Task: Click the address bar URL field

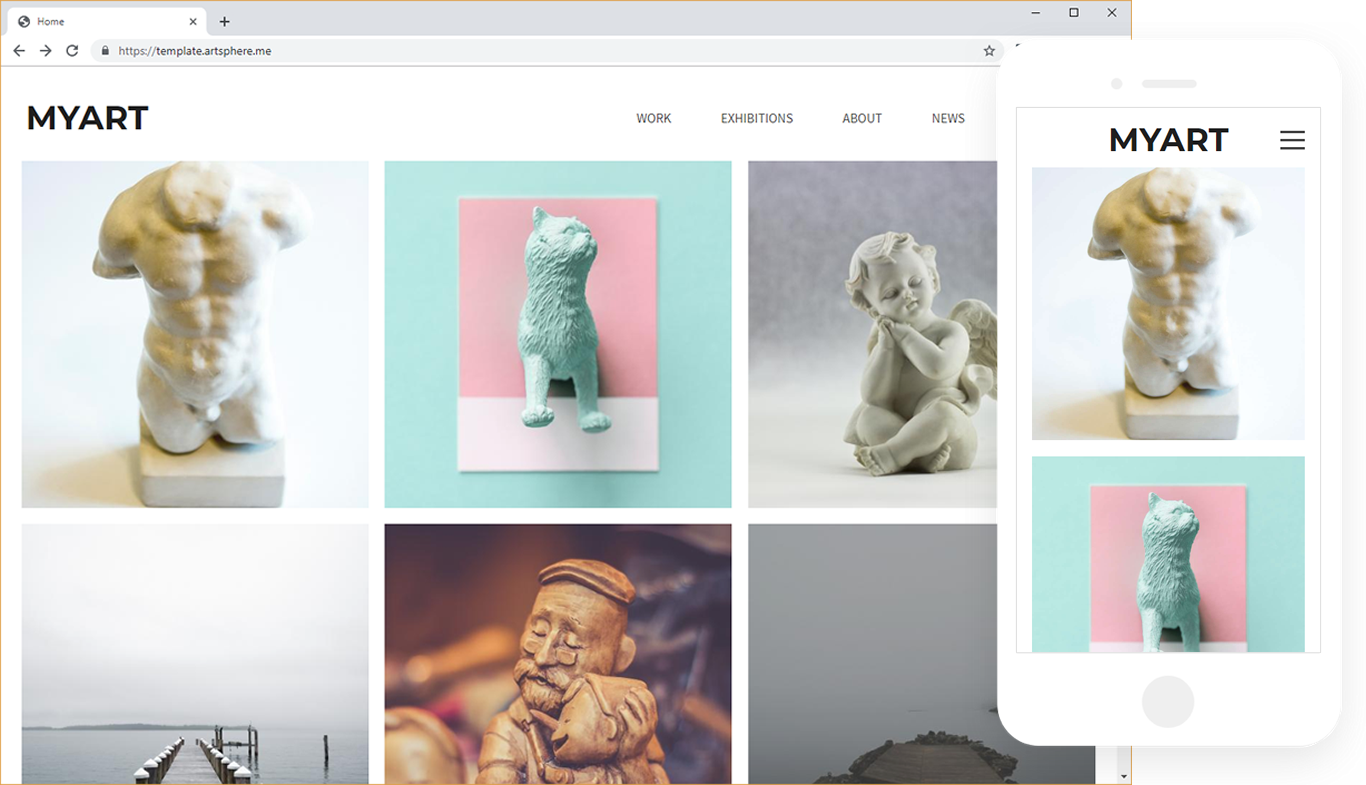Action: tap(547, 51)
